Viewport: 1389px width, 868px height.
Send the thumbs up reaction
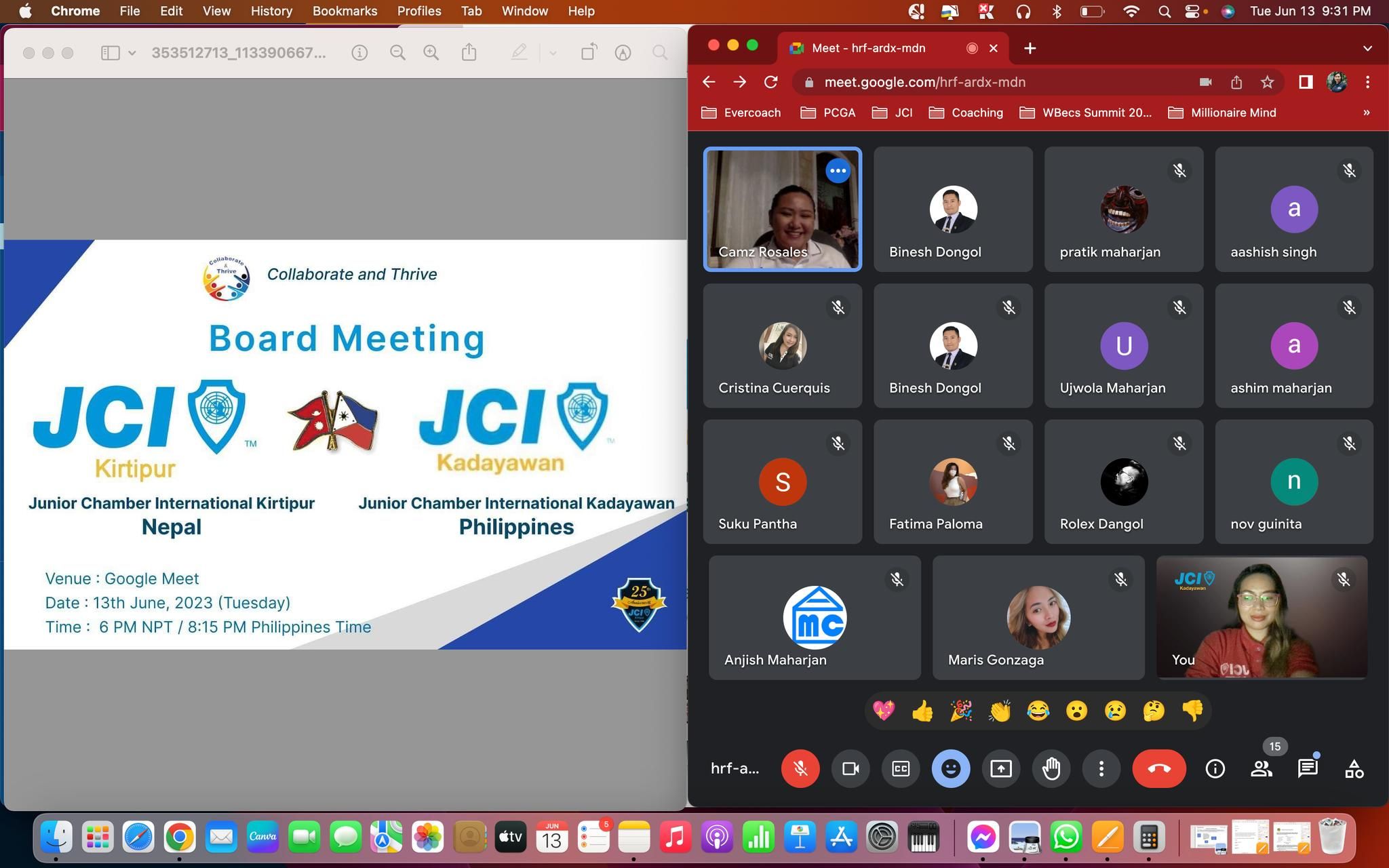coord(922,711)
